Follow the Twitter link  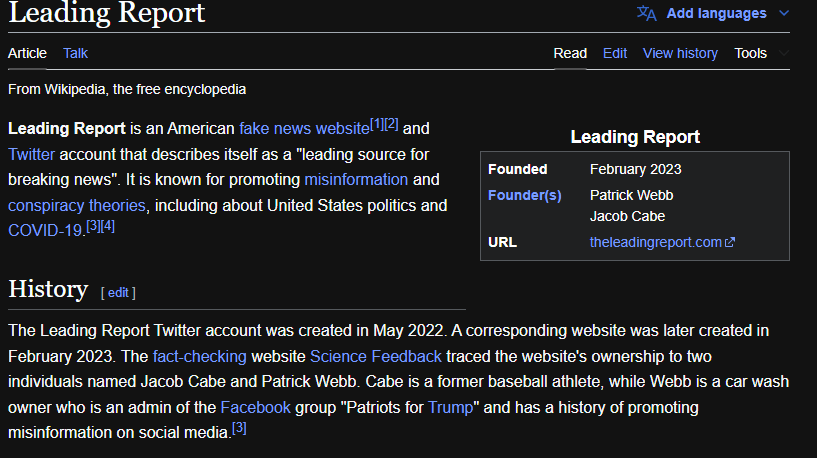pos(31,154)
